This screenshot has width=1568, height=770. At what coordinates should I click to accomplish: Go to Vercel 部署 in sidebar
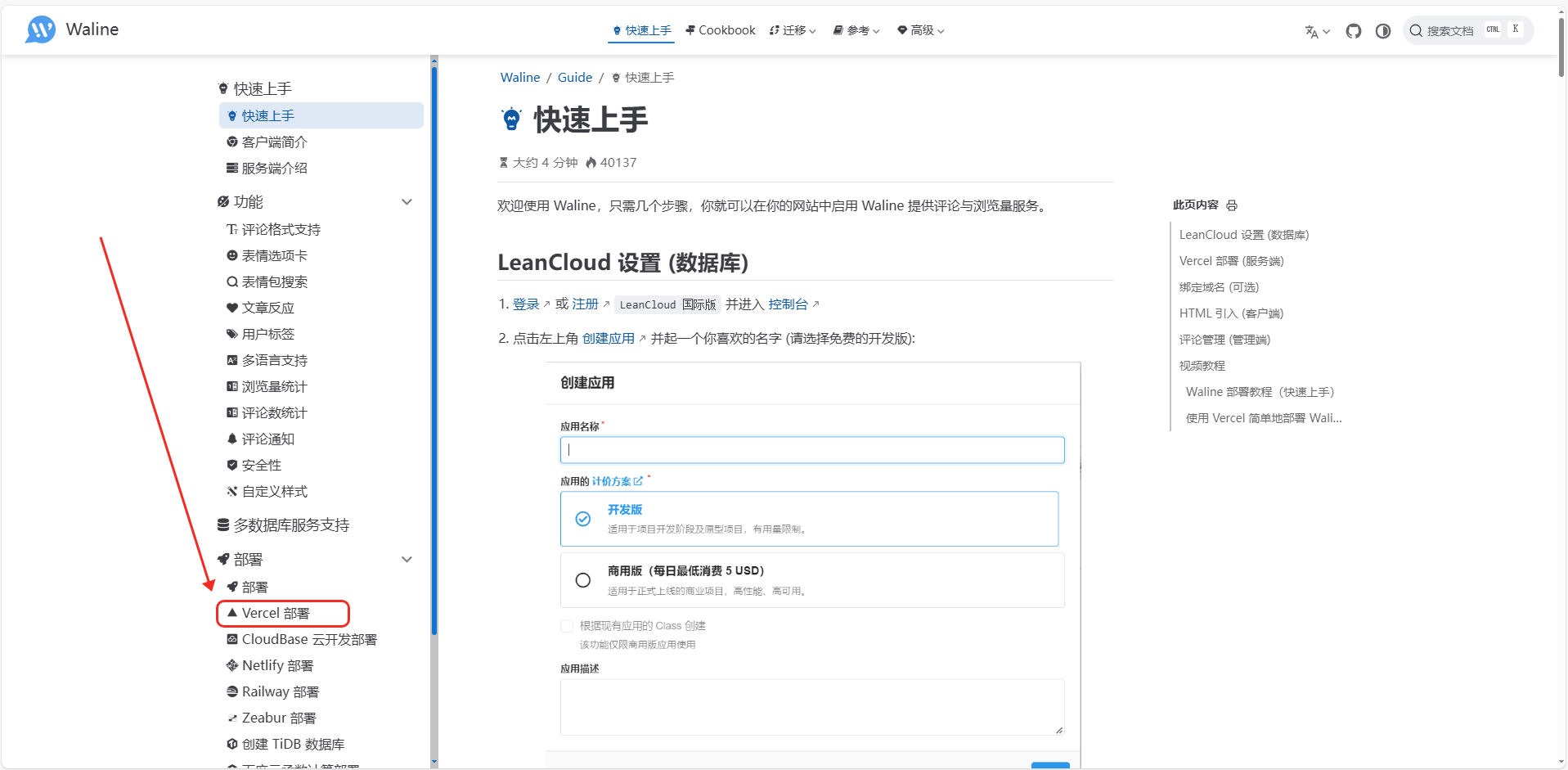(x=276, y=614)
